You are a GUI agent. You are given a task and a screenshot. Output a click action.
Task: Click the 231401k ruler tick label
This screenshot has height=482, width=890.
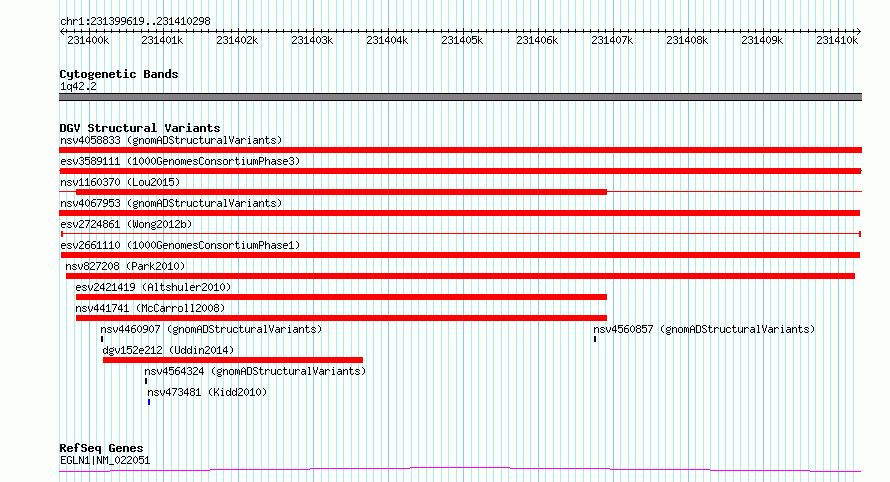162,41
